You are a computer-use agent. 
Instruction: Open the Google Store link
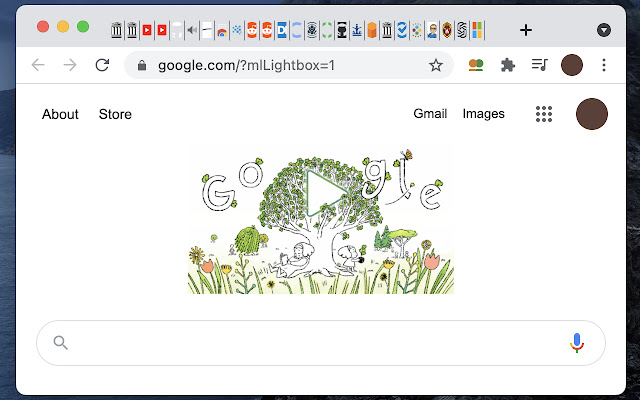point(115,114)
